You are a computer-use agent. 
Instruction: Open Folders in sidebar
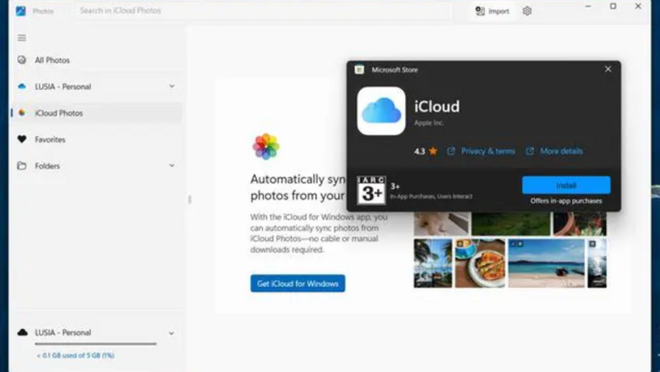click(96, 166)
